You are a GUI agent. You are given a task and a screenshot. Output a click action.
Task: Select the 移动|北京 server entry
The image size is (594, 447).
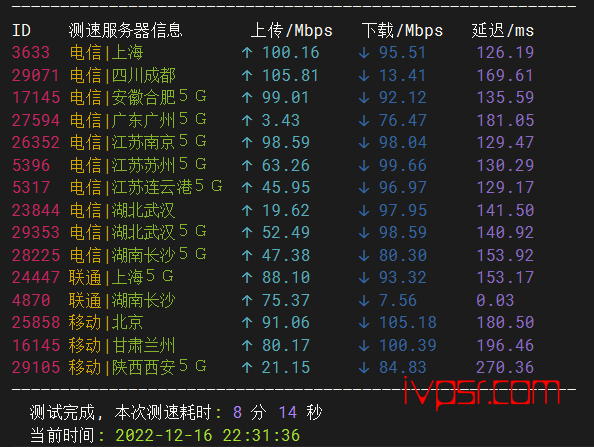[x=106, y=323]
